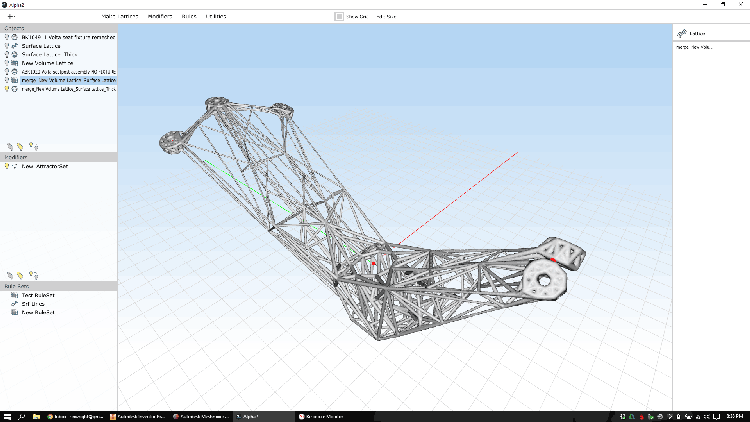This screenshot has width=750, height=422.
Task: Click the Modifiers panel header
Action: pos(58,157)
